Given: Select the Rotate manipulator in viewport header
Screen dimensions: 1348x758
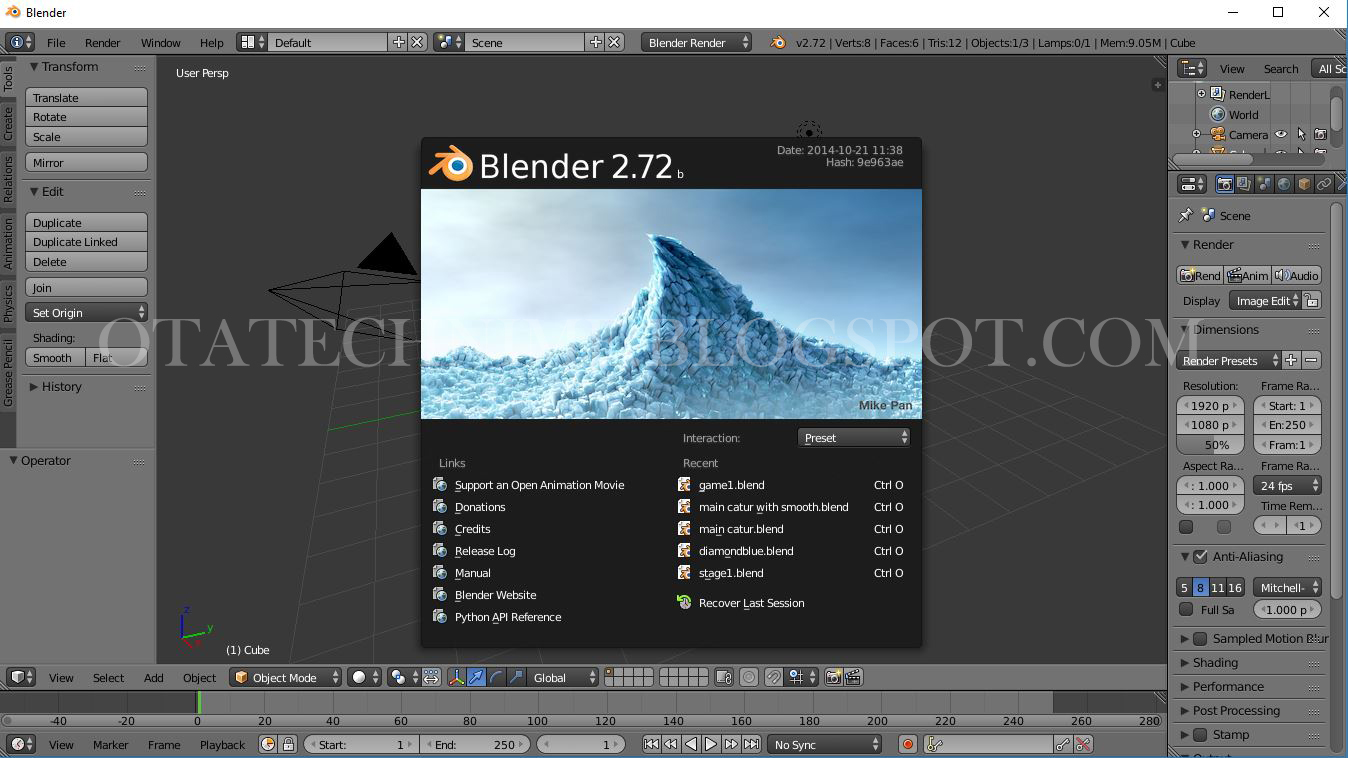Looking at the screenshot, I should [494, 677].
